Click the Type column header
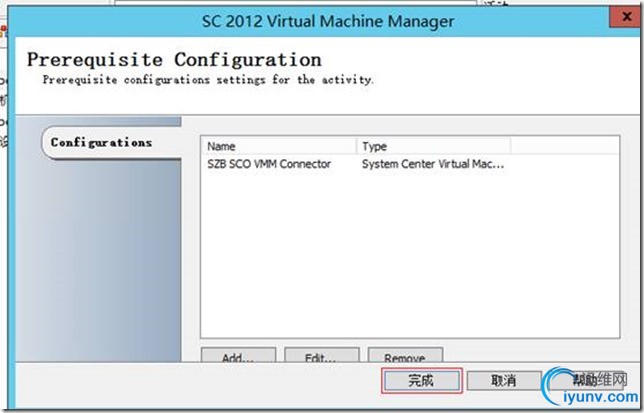This screenshot has width=644, height=413. tap(434, 146)
